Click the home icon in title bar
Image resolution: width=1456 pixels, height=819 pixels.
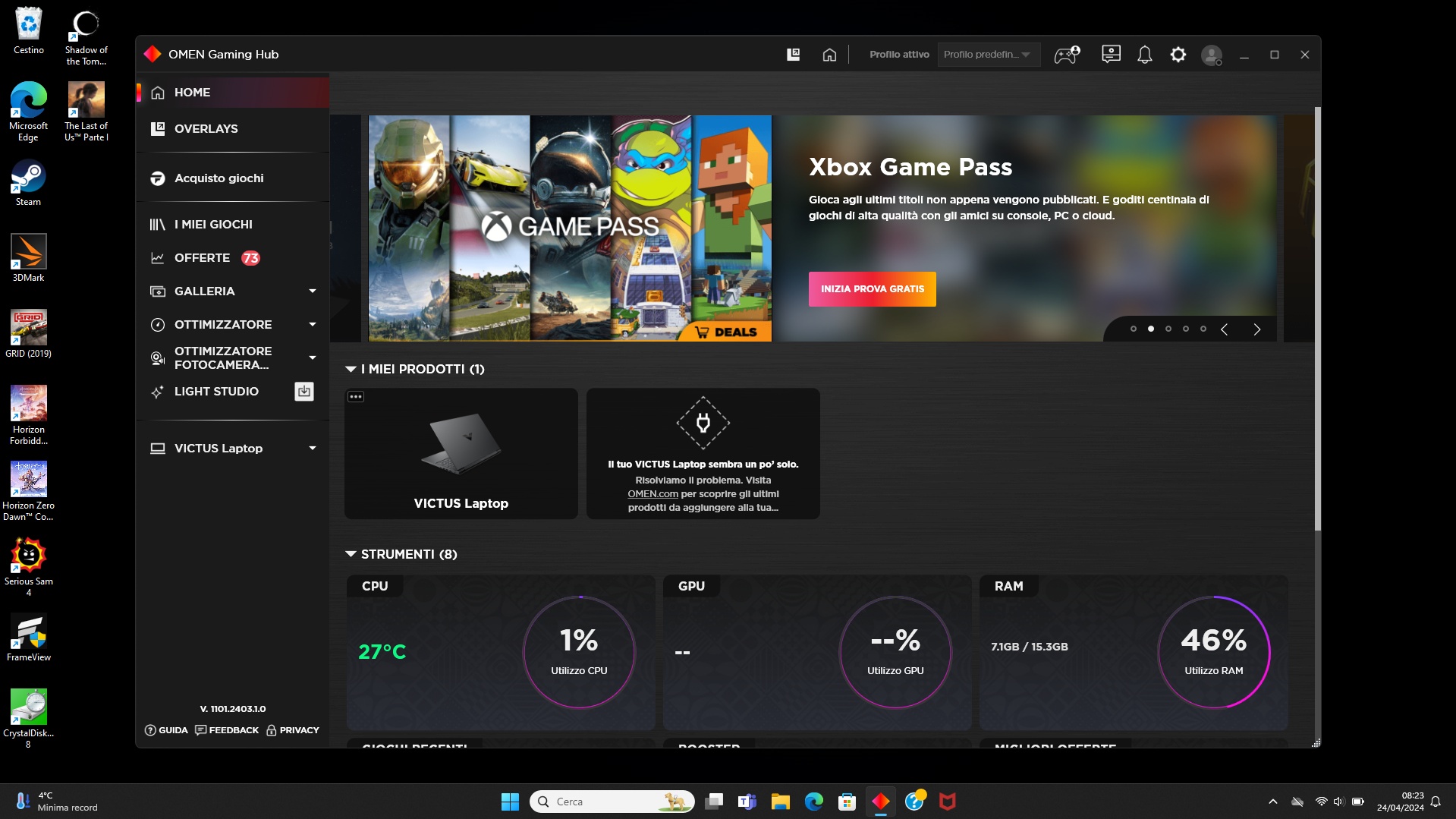[x=829, y=55]
